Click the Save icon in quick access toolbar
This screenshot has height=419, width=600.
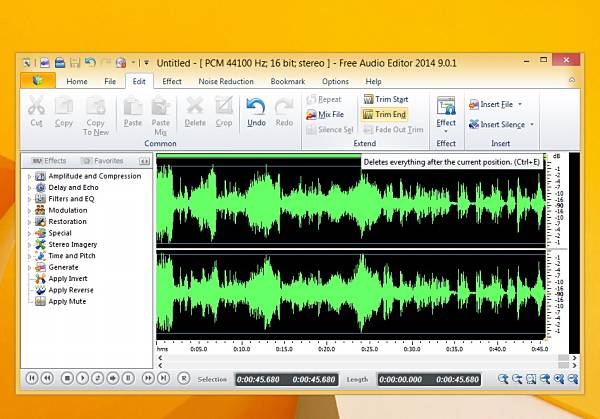point(75,62)
